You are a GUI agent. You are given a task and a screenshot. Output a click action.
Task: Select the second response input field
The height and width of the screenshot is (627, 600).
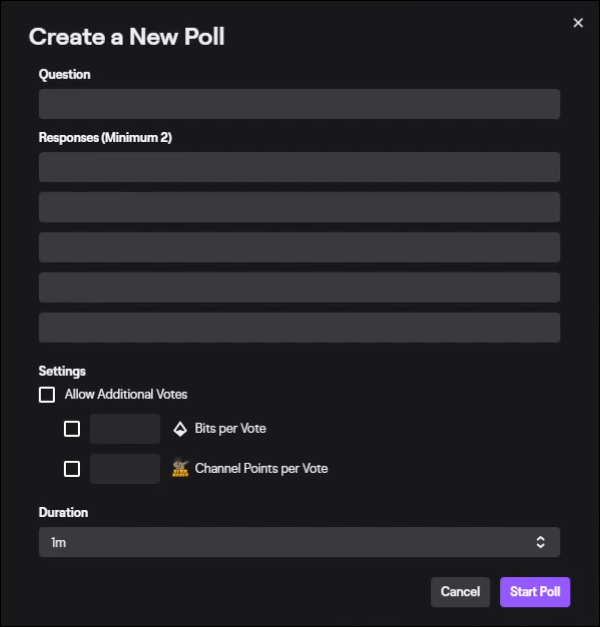299,207
